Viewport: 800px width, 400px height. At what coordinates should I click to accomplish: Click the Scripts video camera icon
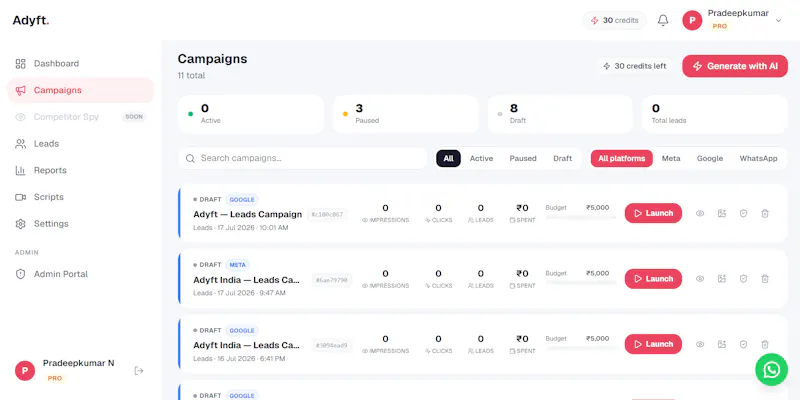click(20, 197)
